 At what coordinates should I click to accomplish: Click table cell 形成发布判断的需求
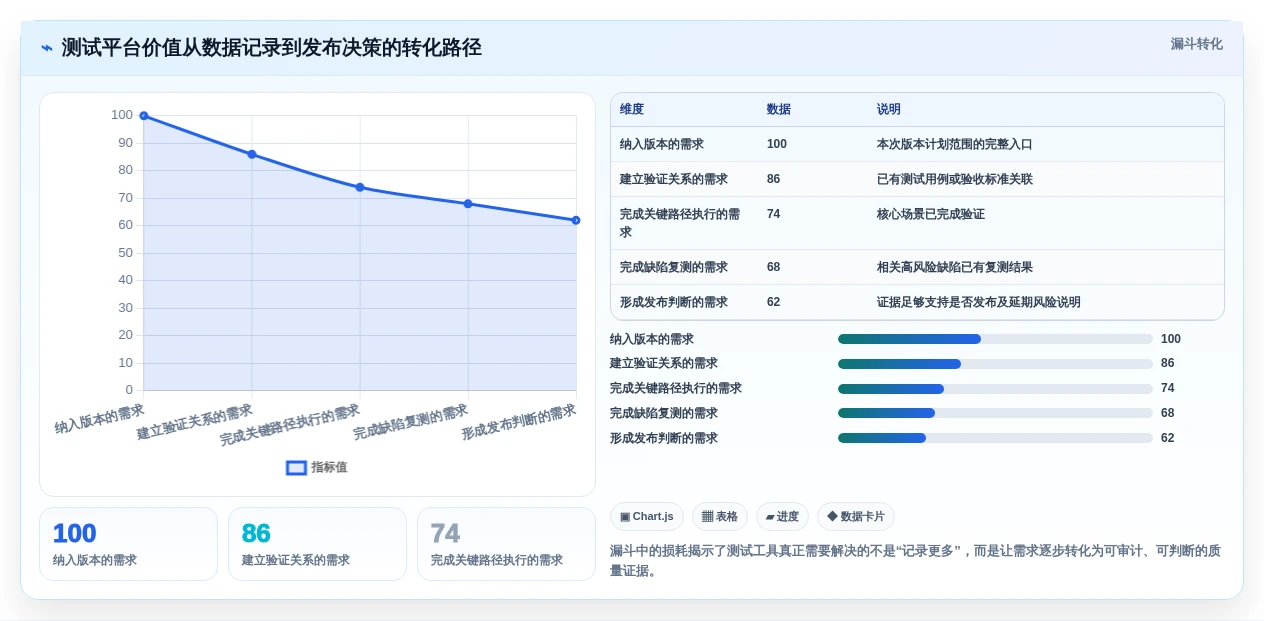pos(674,302)
